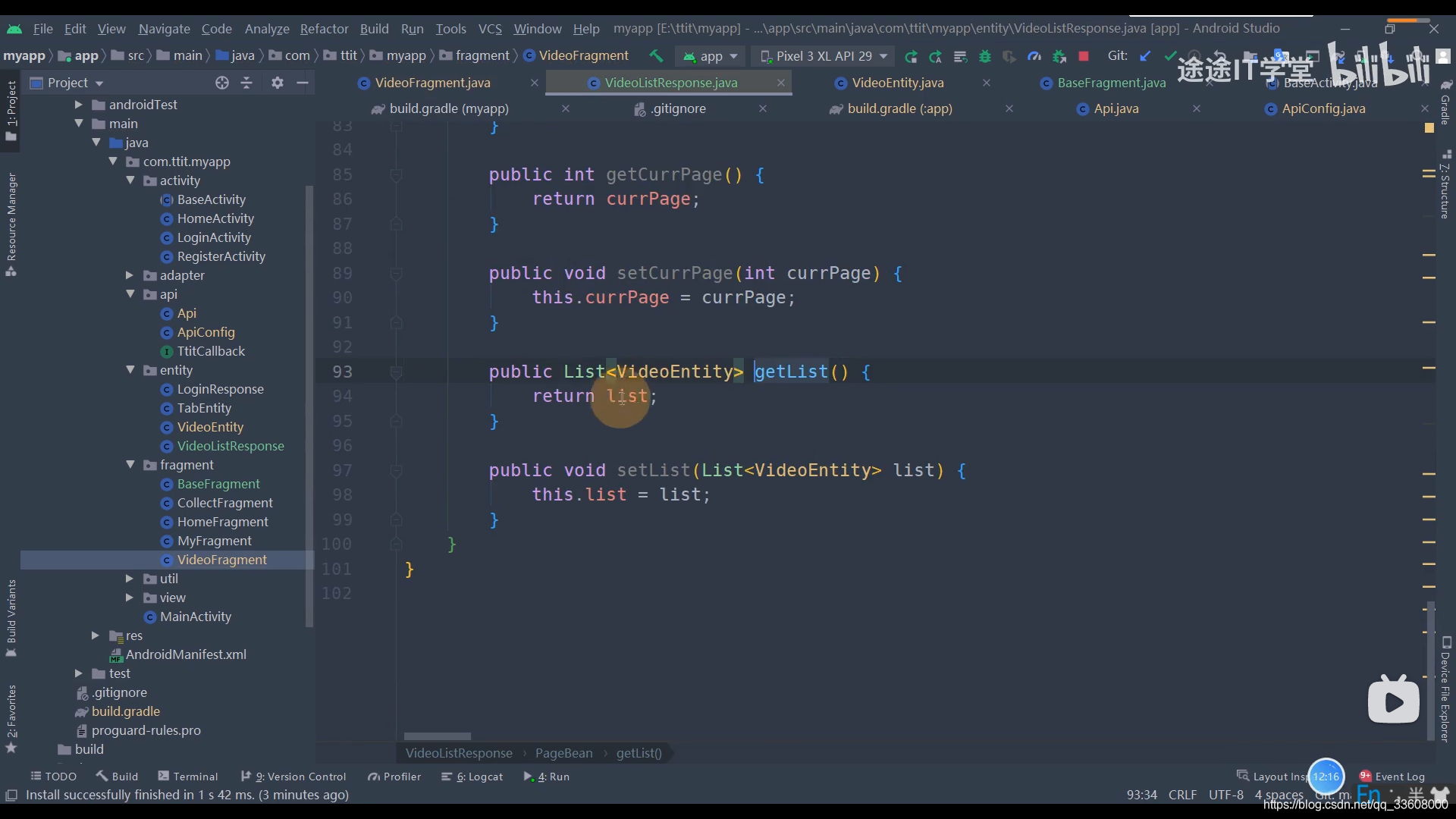Open build.gradle in project tree
This screenshot has width=1456, height=819.
(x=126, y=711)
